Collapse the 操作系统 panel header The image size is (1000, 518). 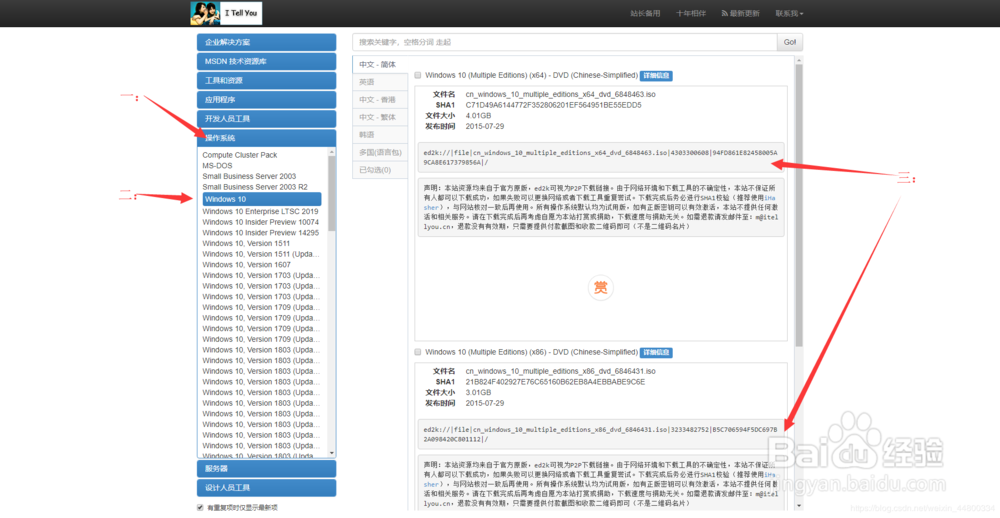pyautogui.click(x=267, y=138)
